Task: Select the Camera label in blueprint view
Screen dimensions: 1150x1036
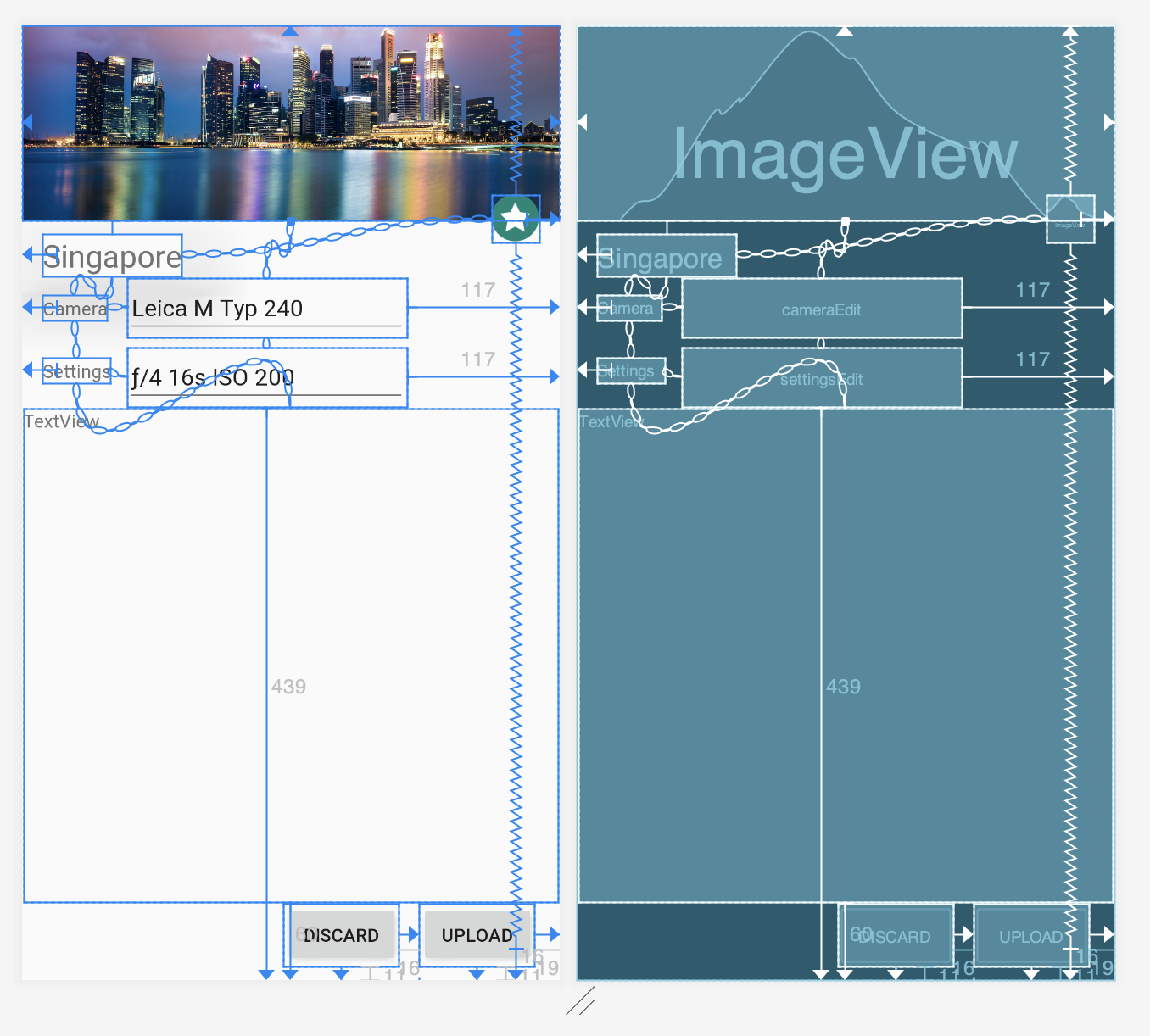Action: [629, 309]
